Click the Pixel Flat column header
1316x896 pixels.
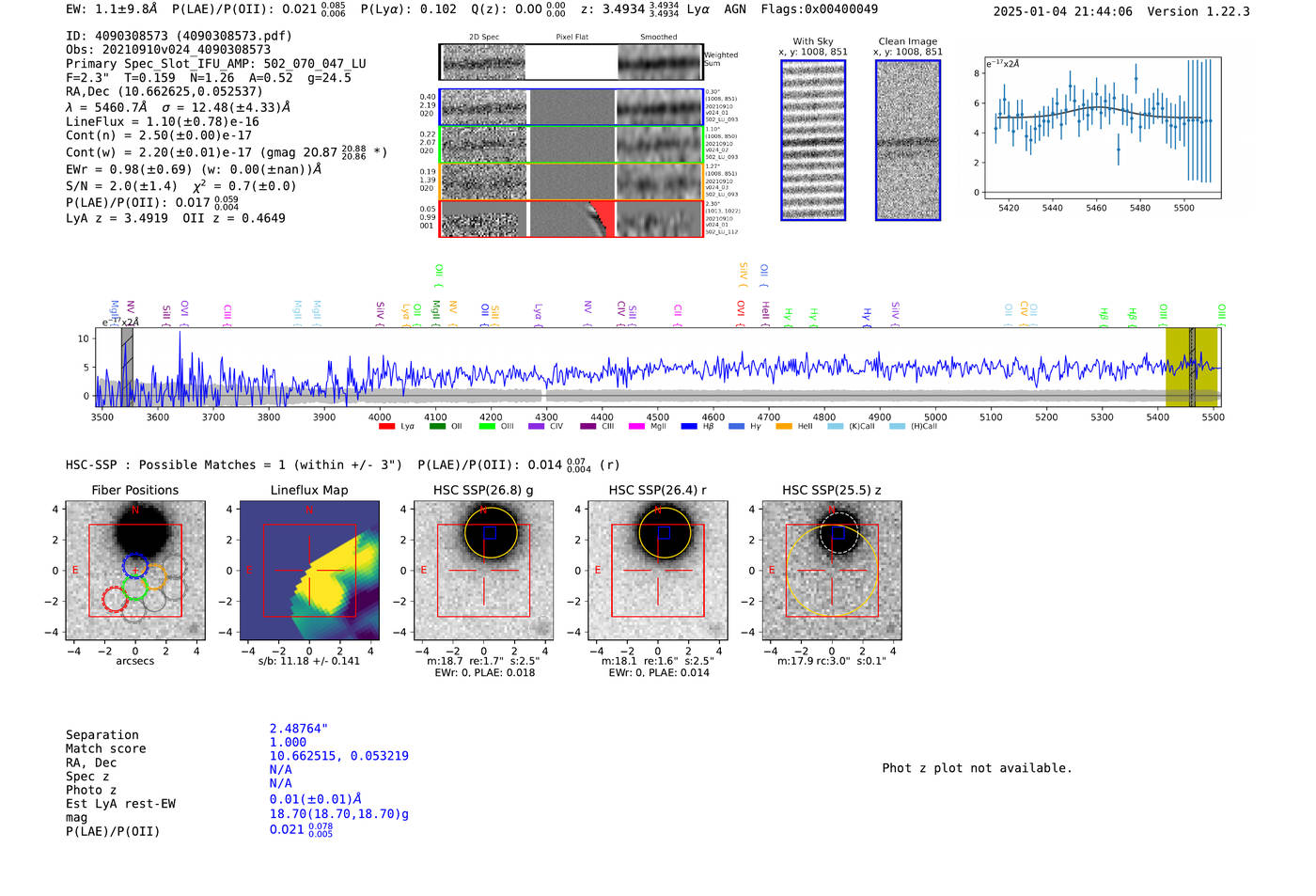click(x=572, y=38)
